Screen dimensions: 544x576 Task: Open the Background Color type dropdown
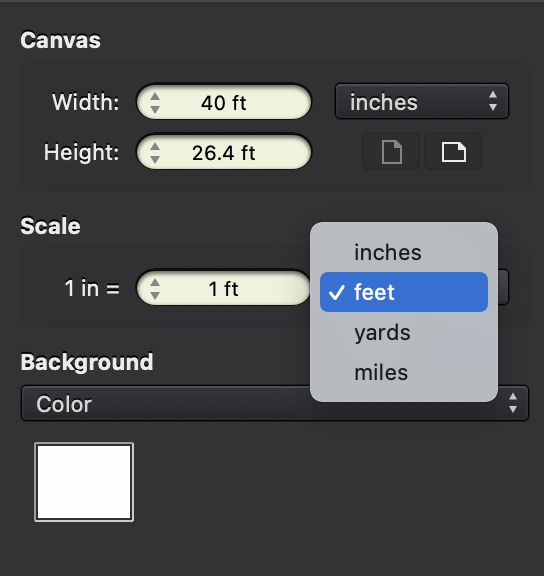275,403
